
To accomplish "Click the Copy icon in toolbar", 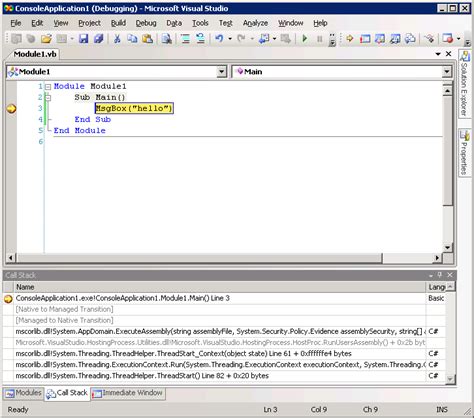I will point(132,39).
